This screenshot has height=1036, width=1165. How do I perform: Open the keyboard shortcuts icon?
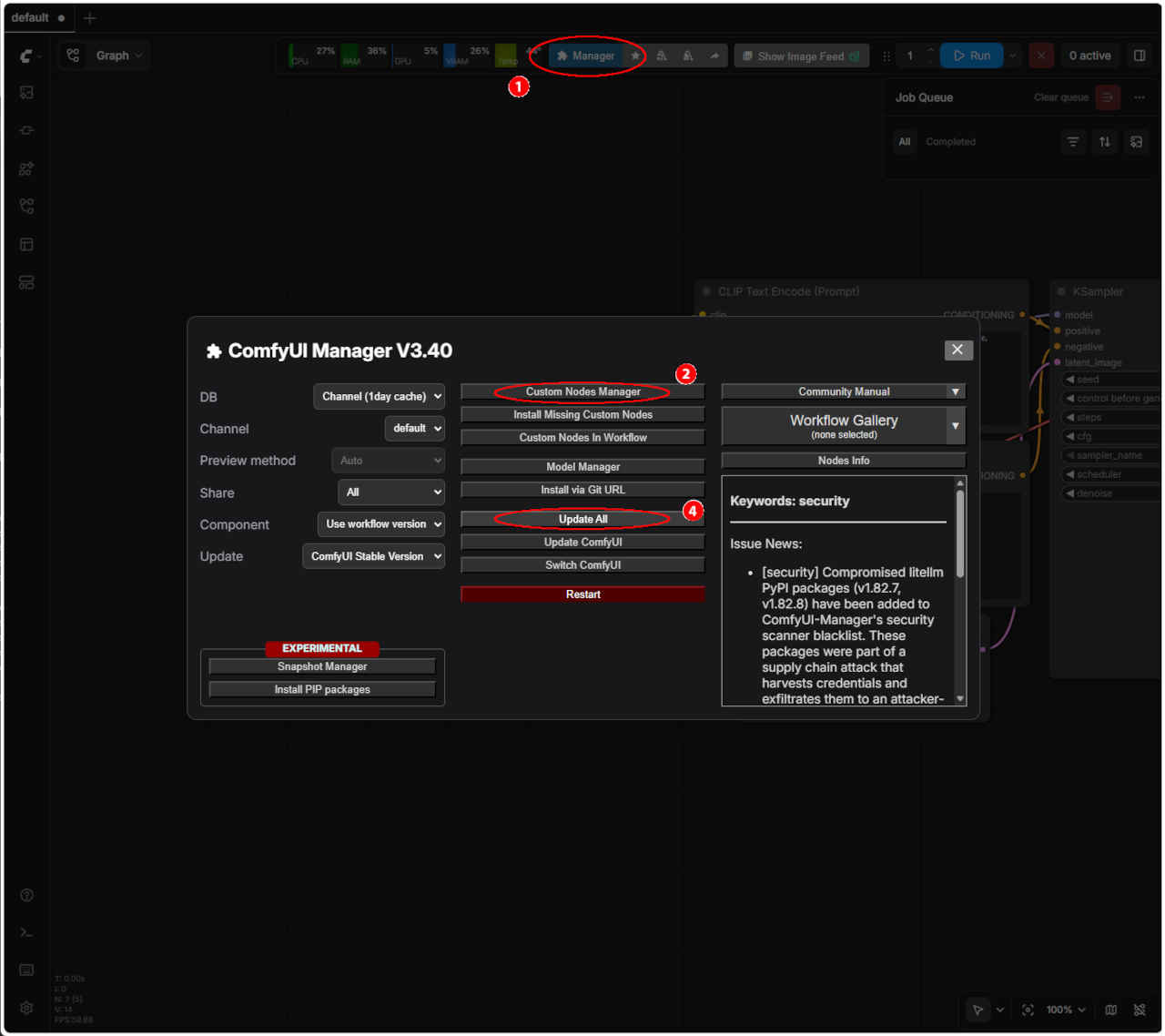click(x=26, y=970)
